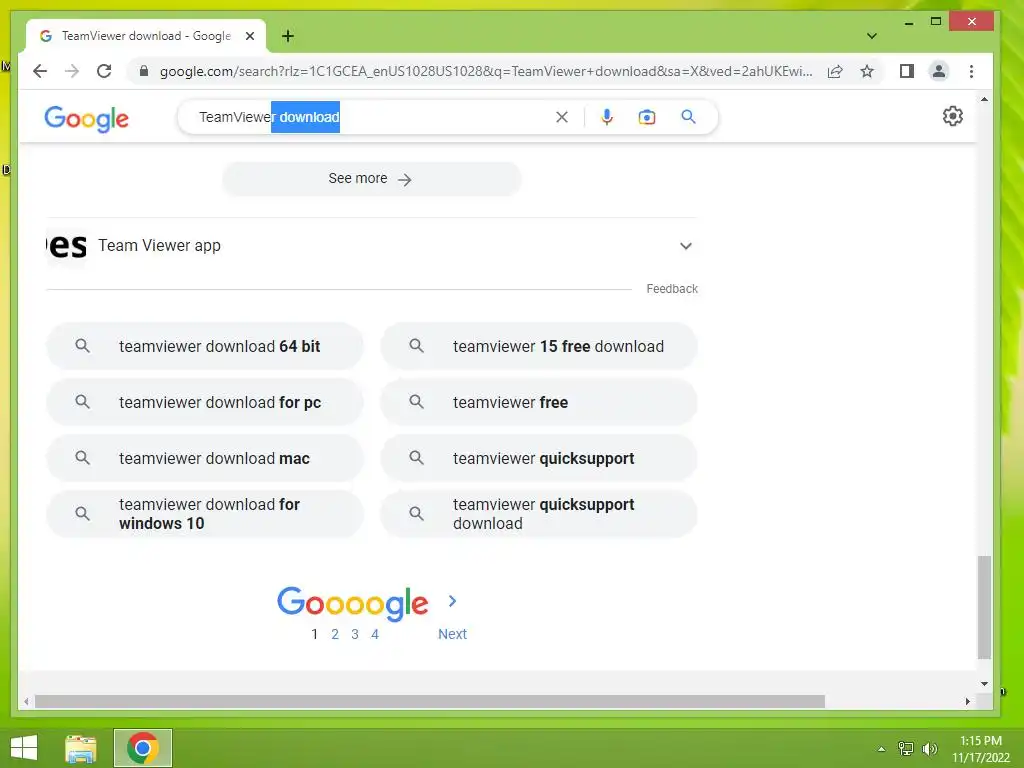
Task: Click the Next results link
Action: (x=452, y=634)
